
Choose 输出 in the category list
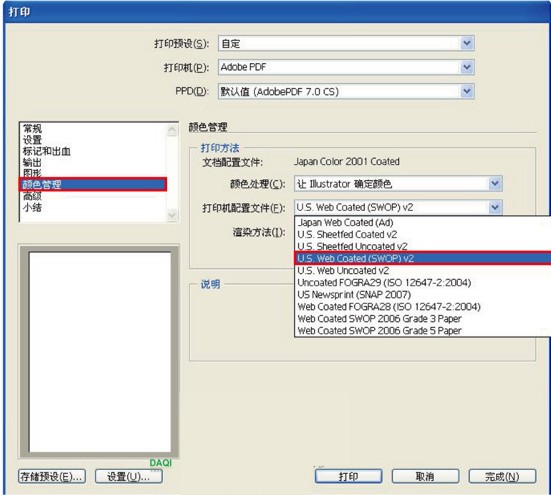coord(32,162)
